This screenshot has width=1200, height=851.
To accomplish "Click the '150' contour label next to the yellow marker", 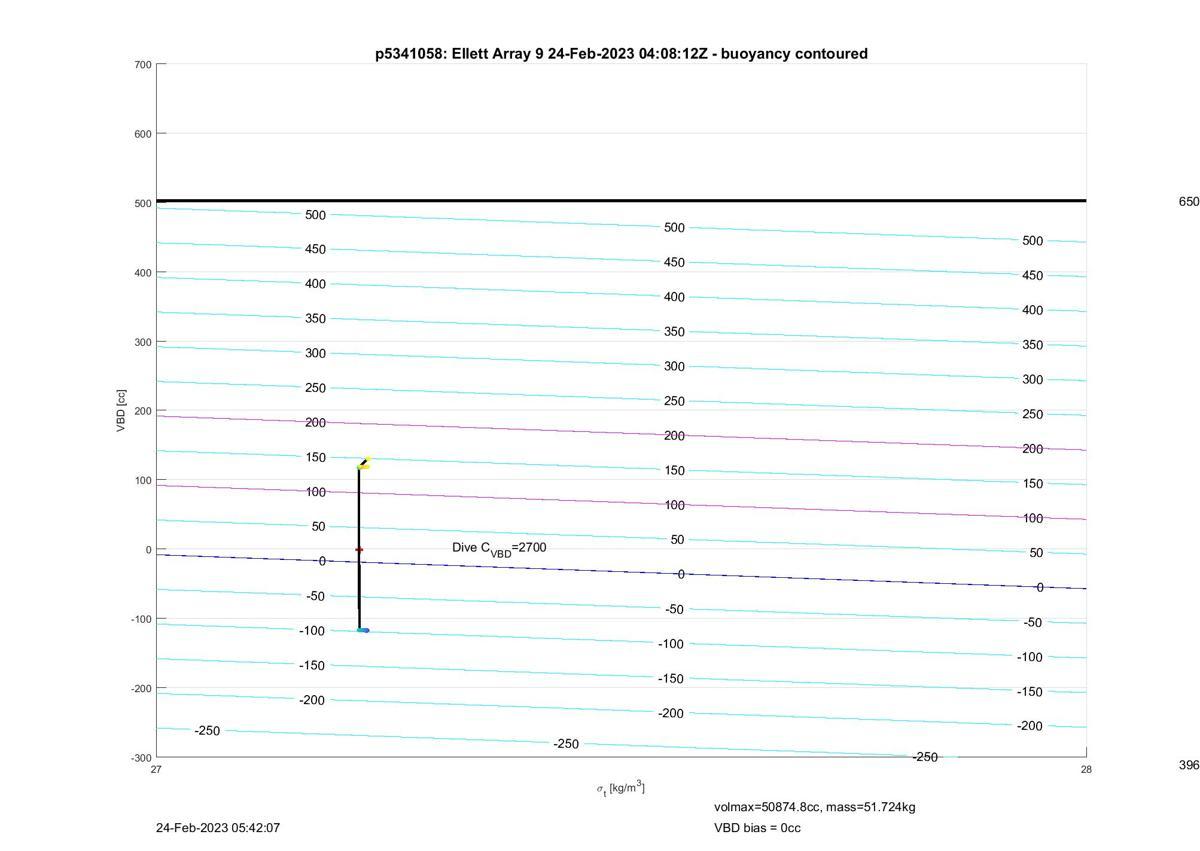I will pyautogui.click(x=316, y=458).
